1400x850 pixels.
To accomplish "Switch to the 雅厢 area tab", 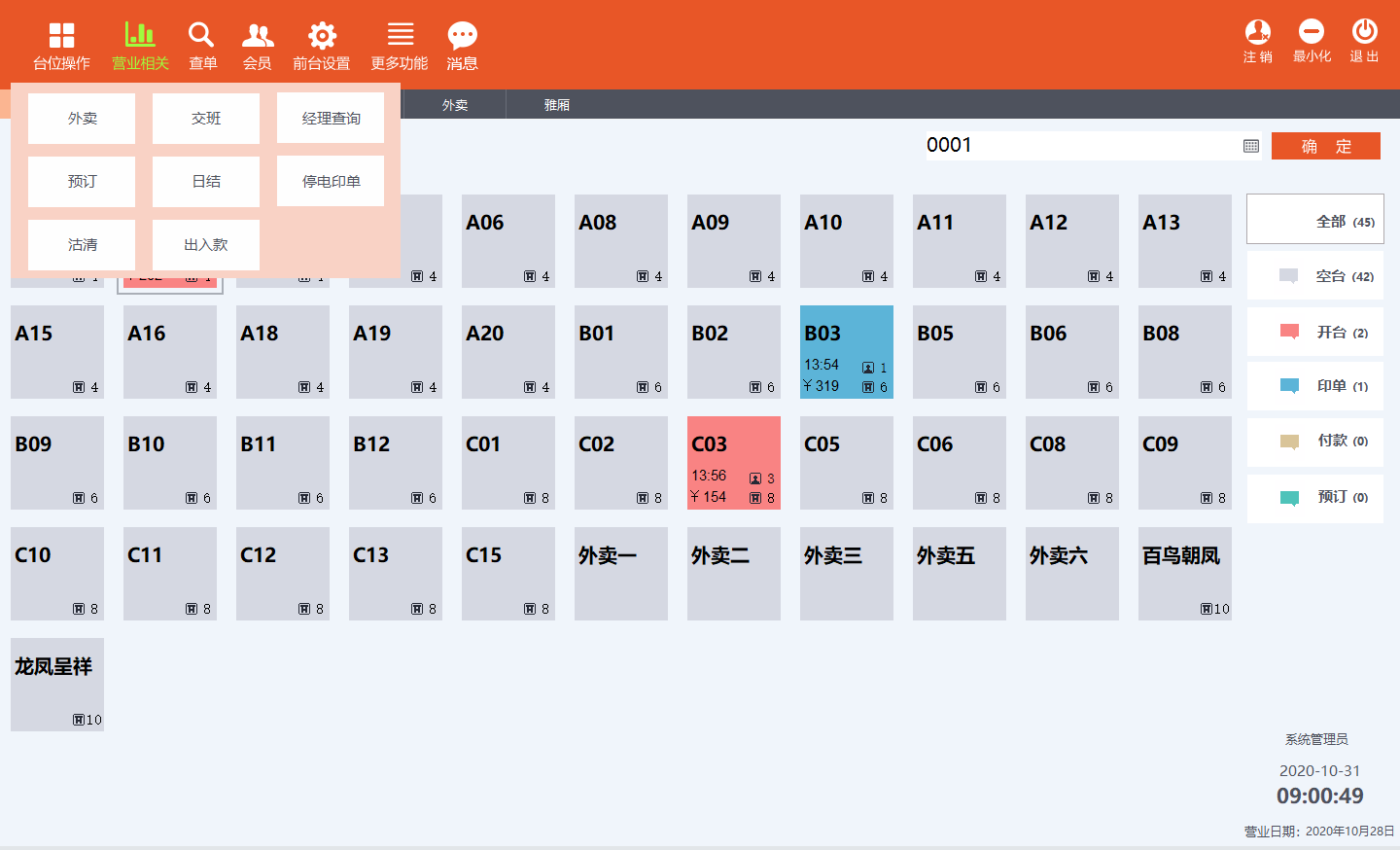I will [557, 105].
